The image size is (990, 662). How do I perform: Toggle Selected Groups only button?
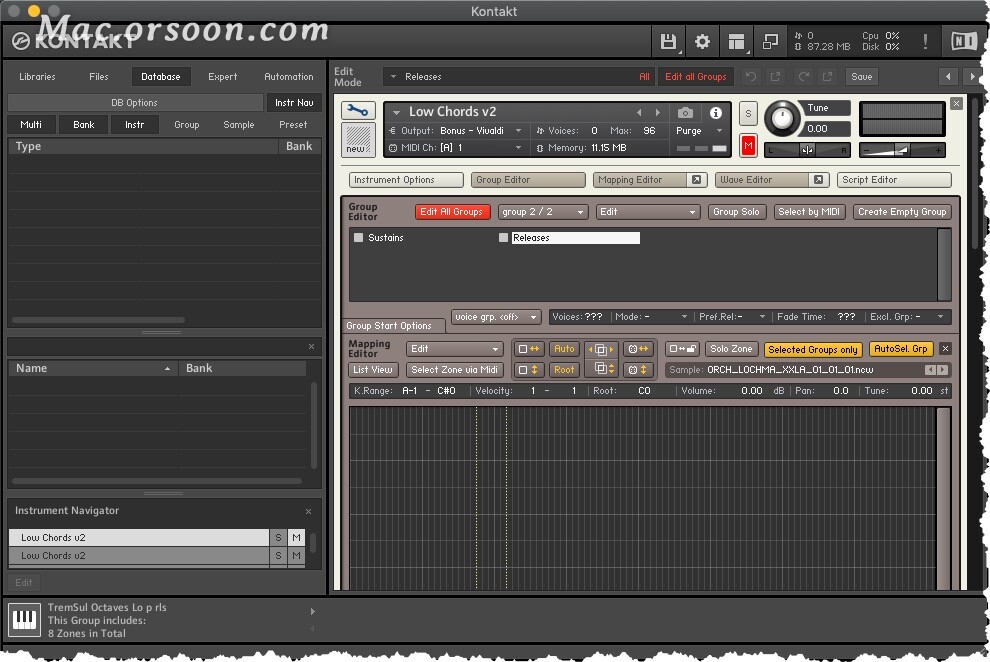(x=813, y=349)
